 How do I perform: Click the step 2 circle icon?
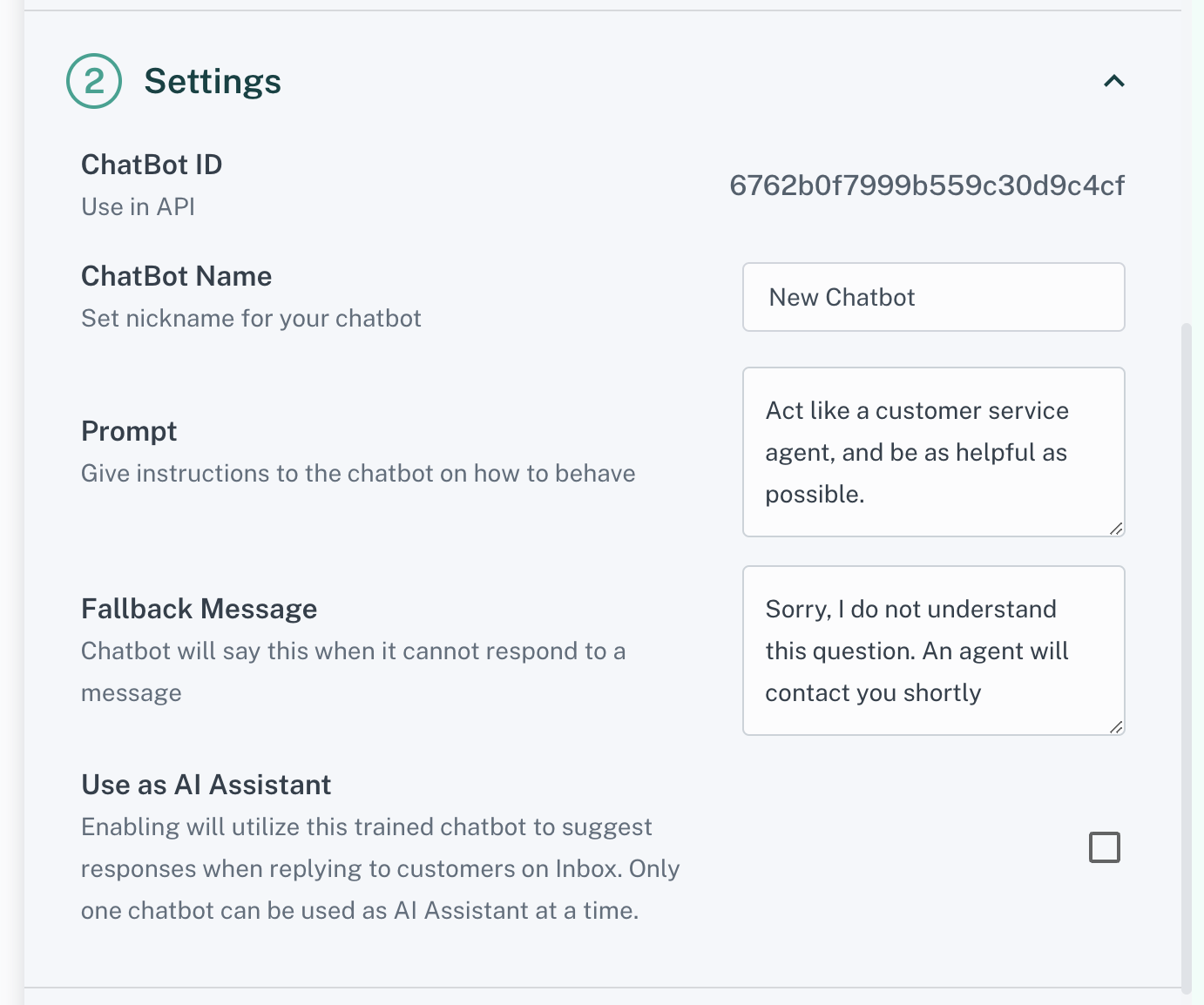point(93,81)
